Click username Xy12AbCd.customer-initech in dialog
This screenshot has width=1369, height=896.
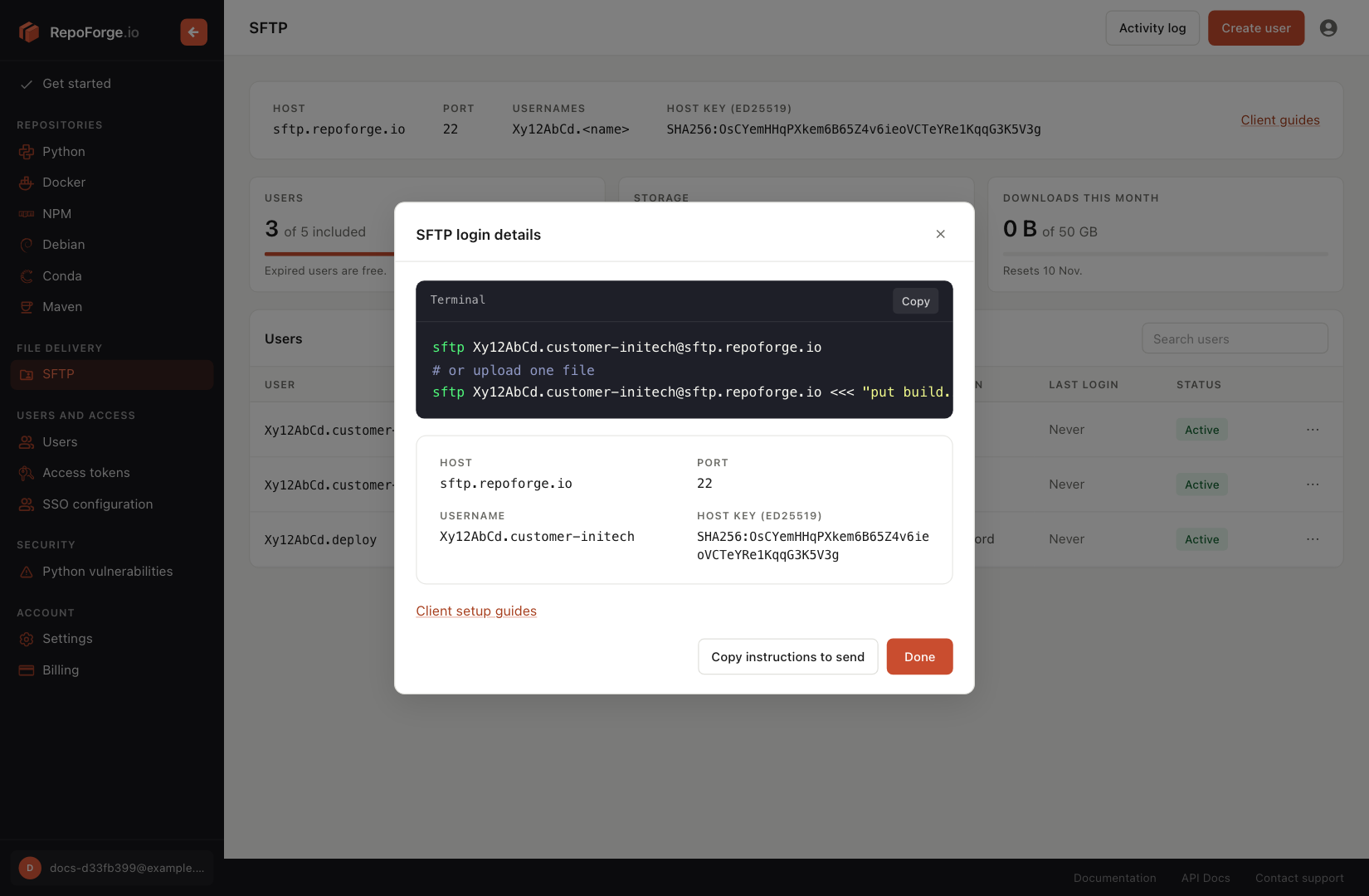pyautogui.click(x=537, y=537)
